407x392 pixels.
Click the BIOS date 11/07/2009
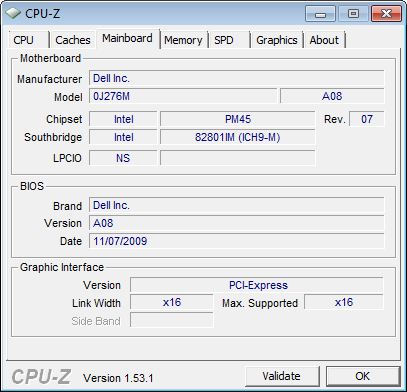237,241
